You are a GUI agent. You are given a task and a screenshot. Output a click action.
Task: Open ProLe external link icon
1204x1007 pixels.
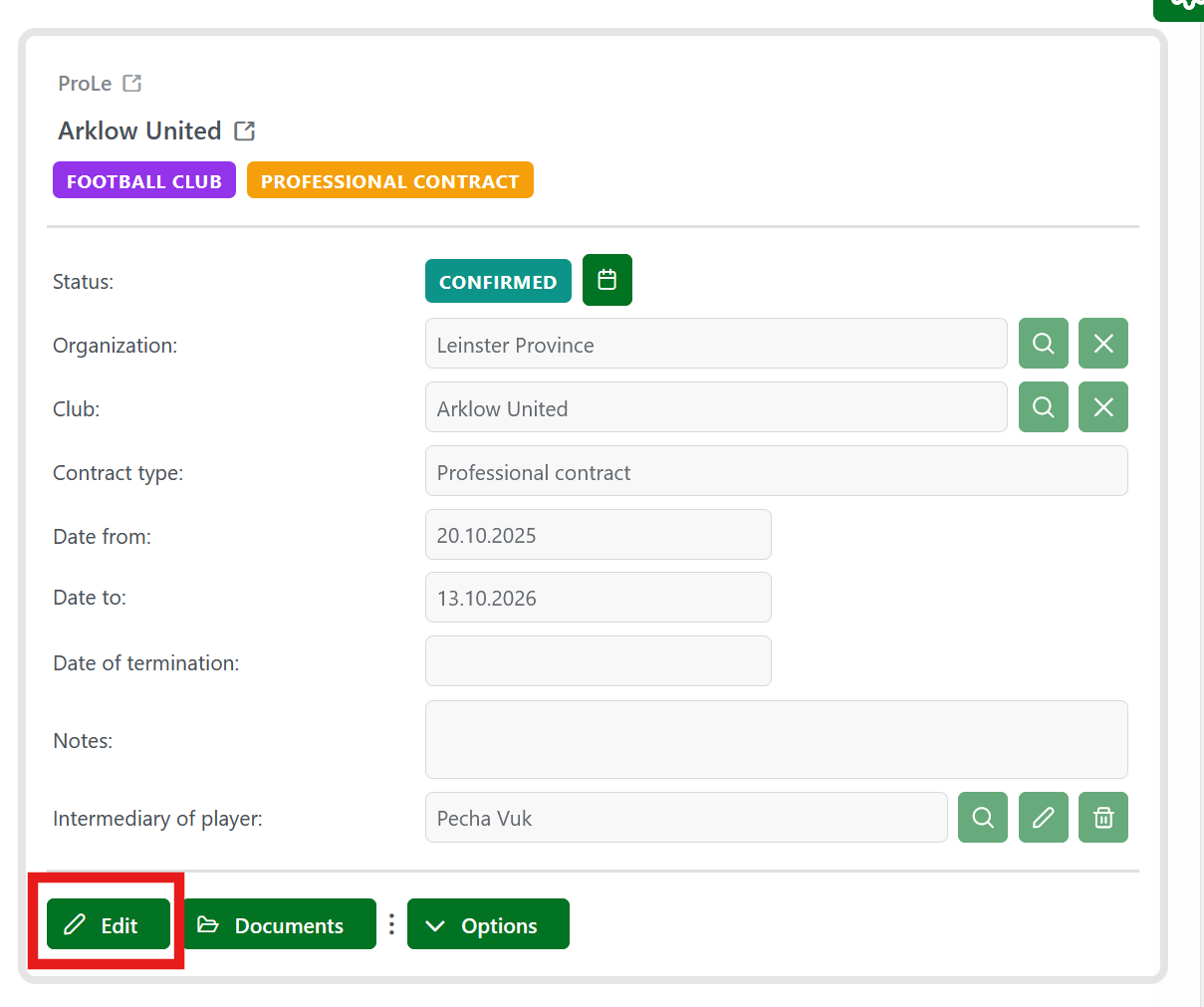pos(131,84)
